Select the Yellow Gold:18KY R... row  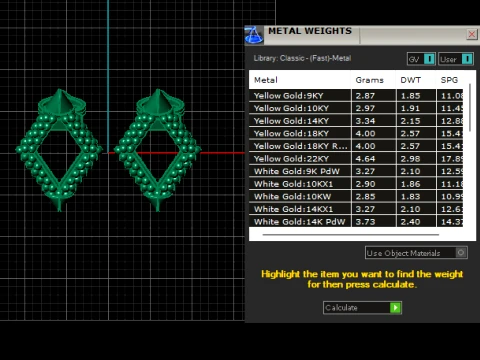(x=356, y=146)
